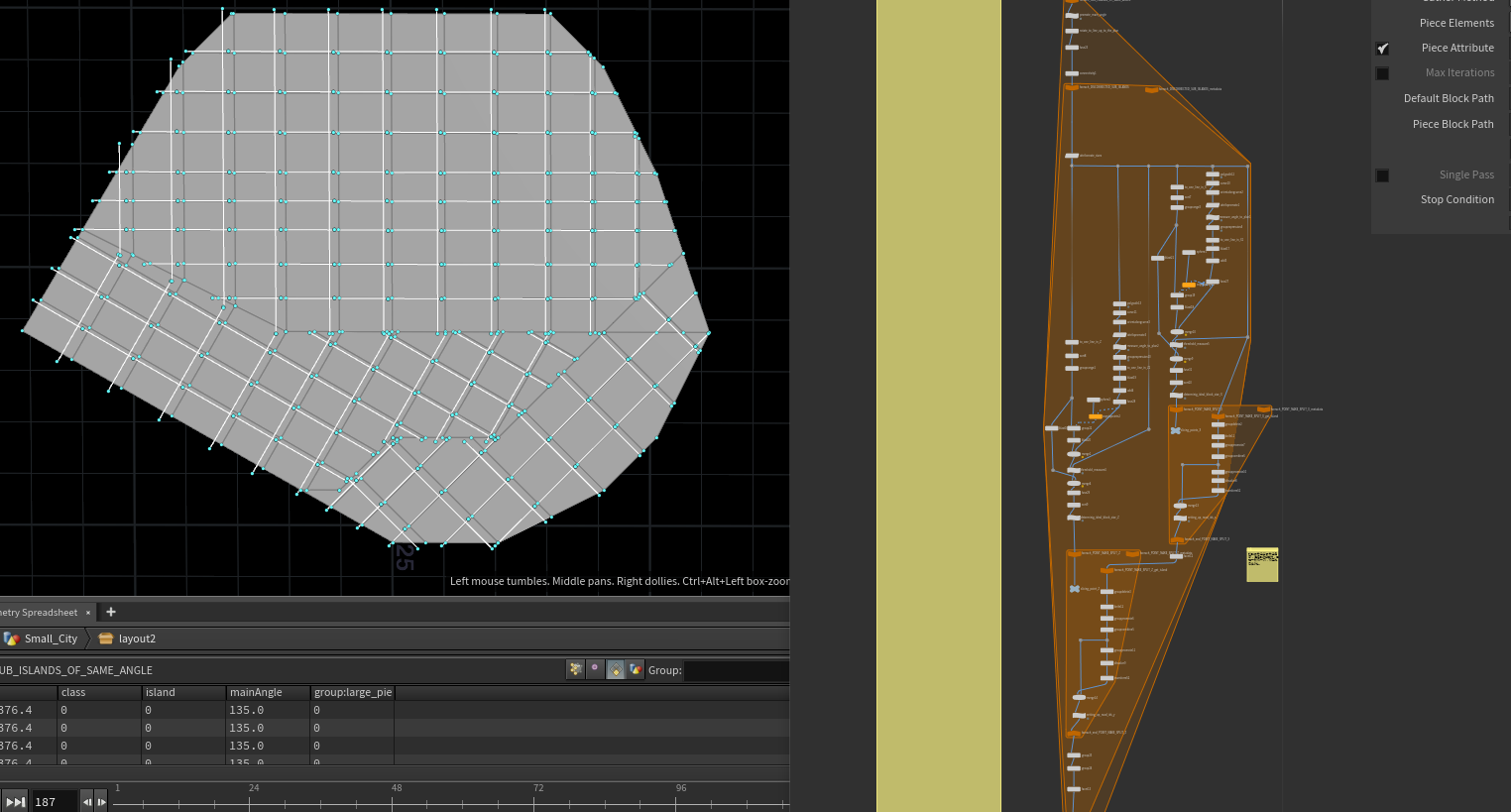Jump to the last frame
This screenshot has width=1511, height=812.
tap(15, 801)
